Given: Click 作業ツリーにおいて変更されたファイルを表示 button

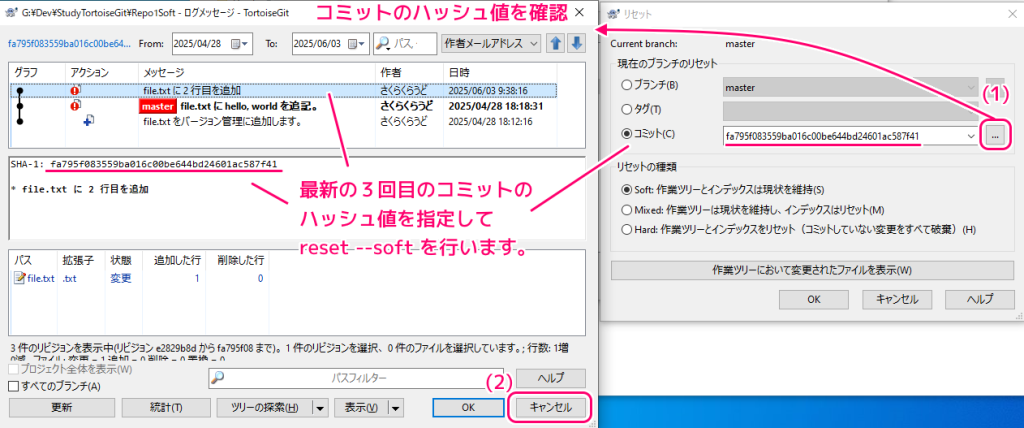Looking at the screenshot, I should tap(810, 270).
